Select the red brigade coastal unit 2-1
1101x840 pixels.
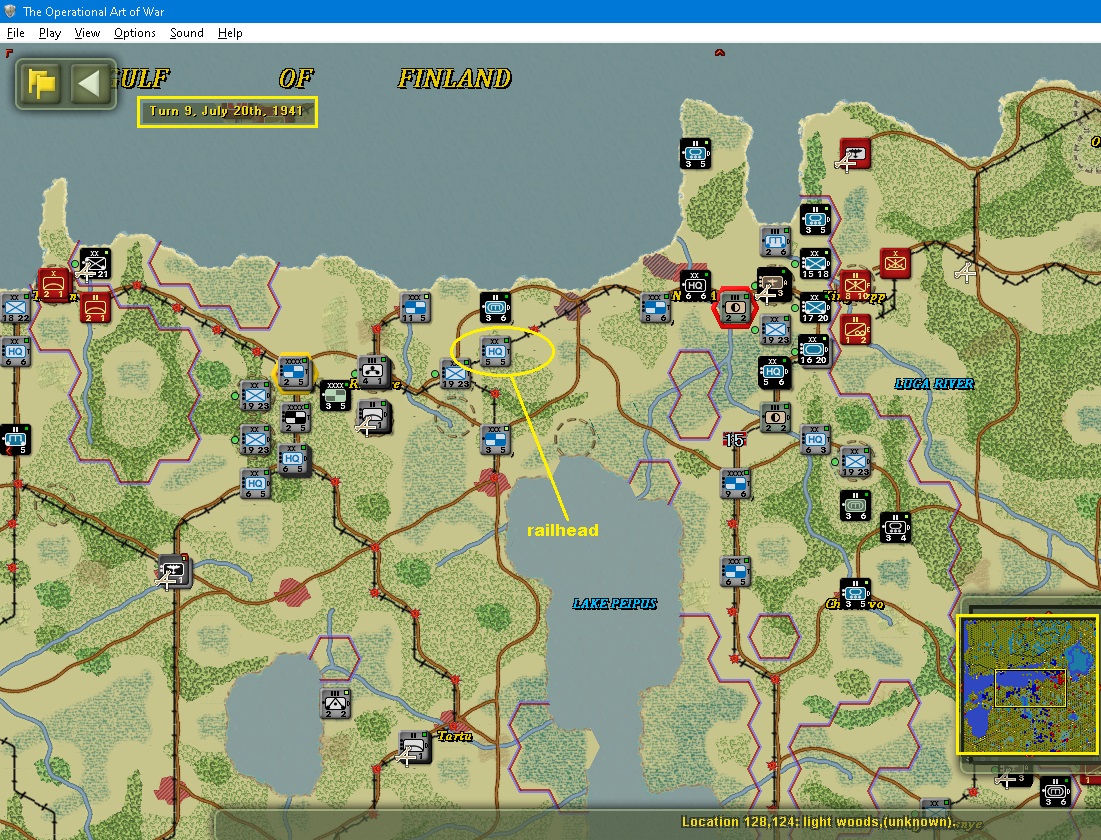53,284
